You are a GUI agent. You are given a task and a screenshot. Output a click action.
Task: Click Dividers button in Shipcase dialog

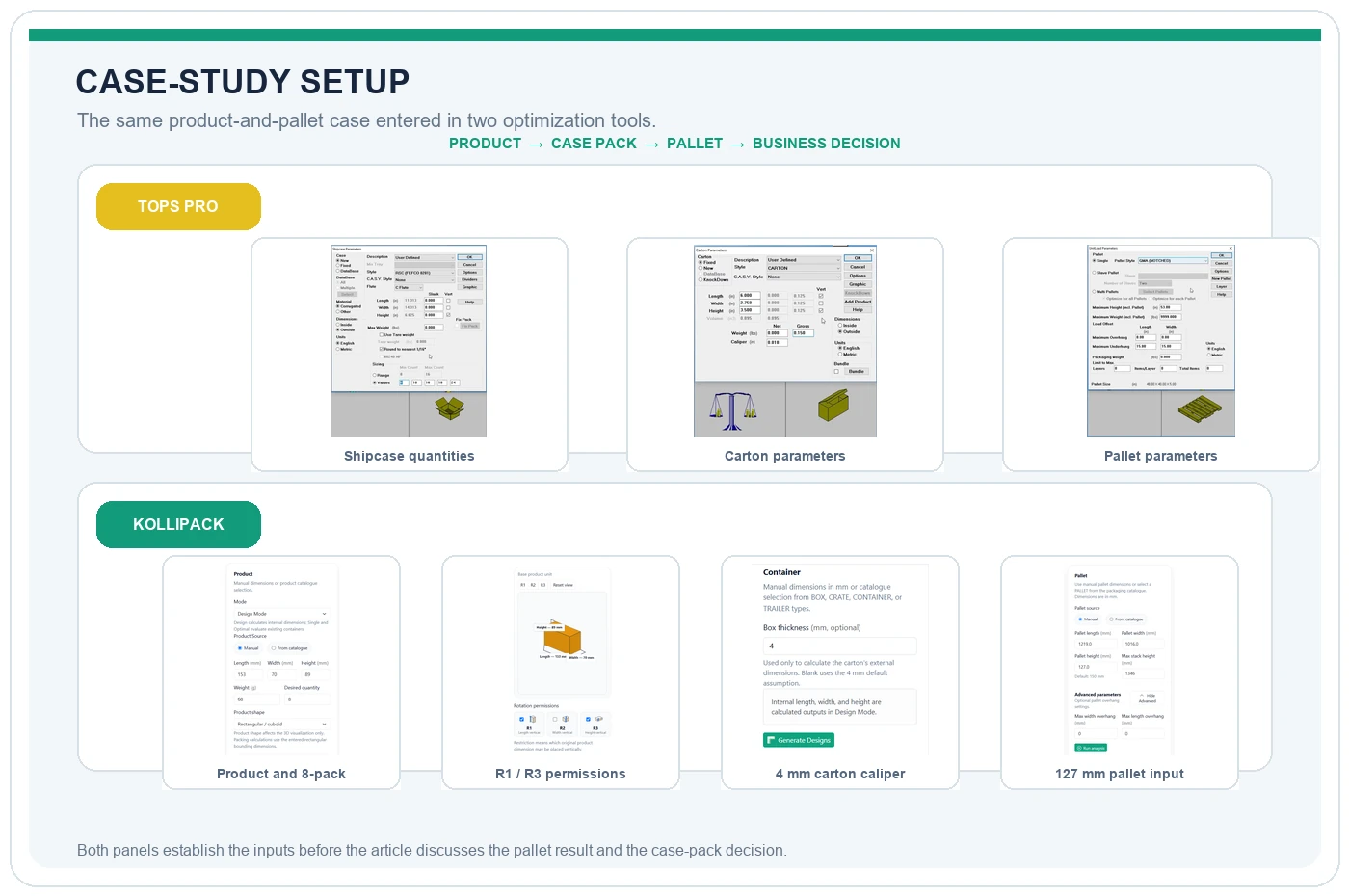tap(470, 279)
